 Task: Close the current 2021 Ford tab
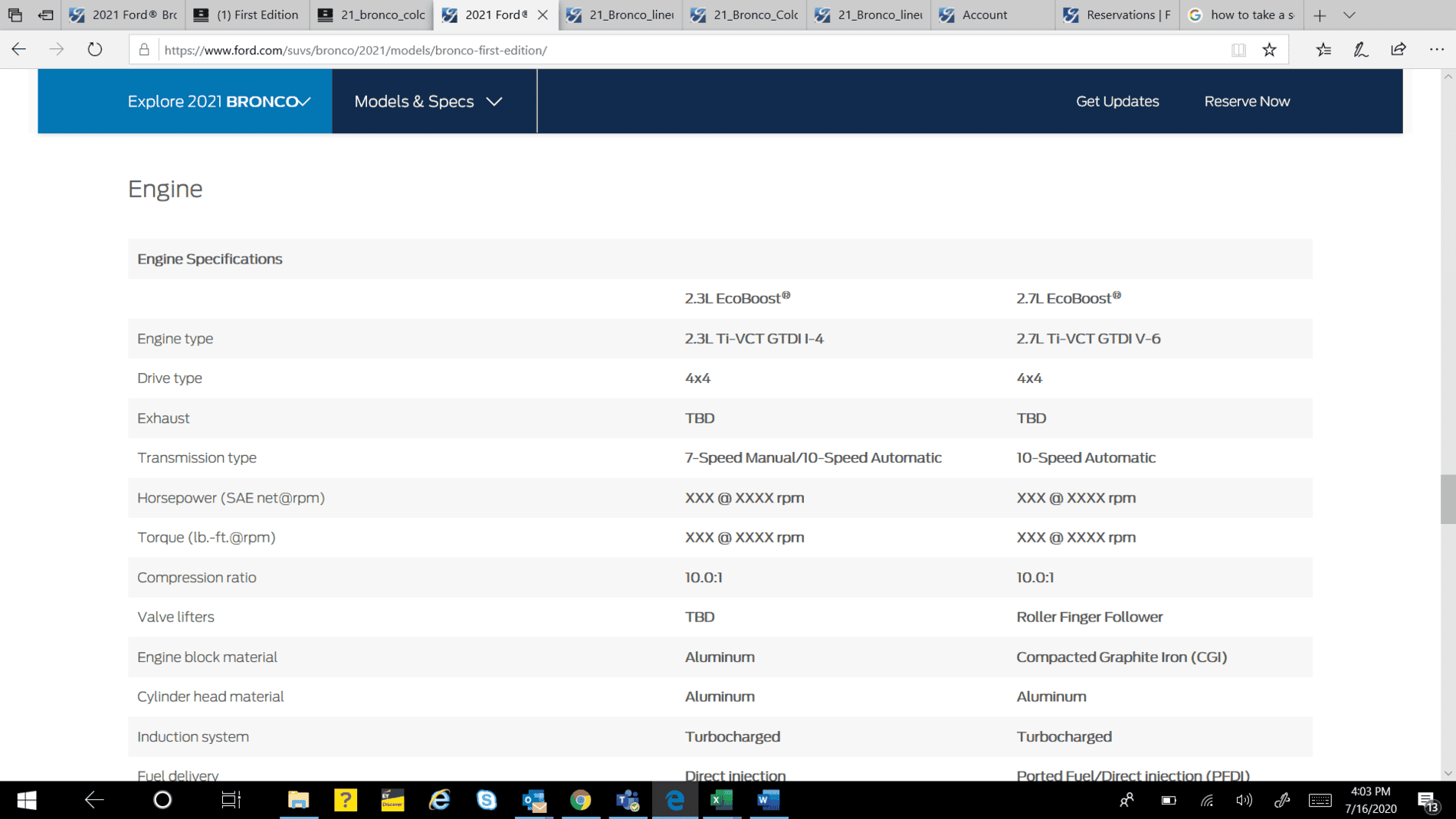coord(543,15)
